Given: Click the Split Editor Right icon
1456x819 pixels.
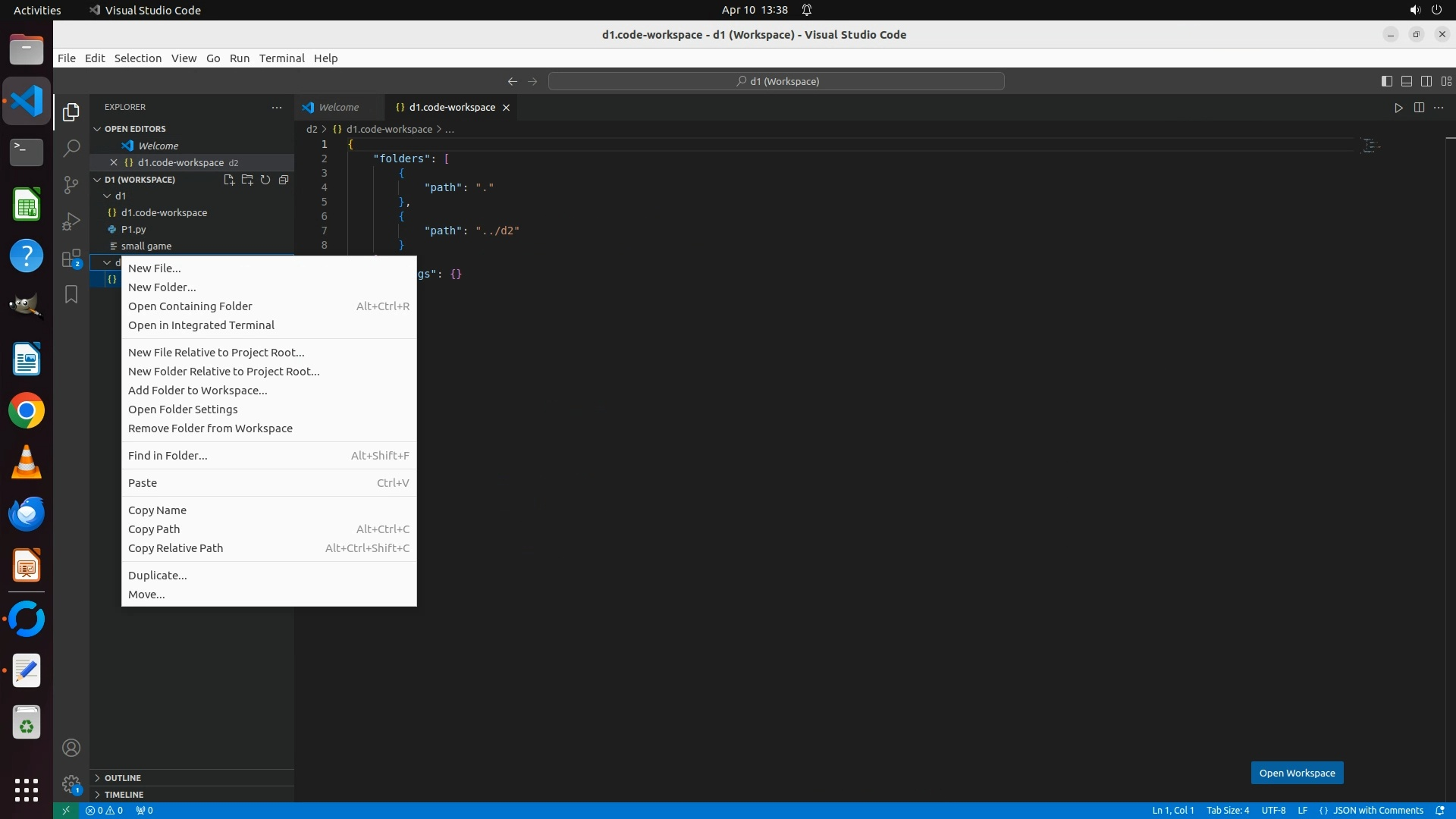Looking at the screenshot, I should [x=1419, y=108].
